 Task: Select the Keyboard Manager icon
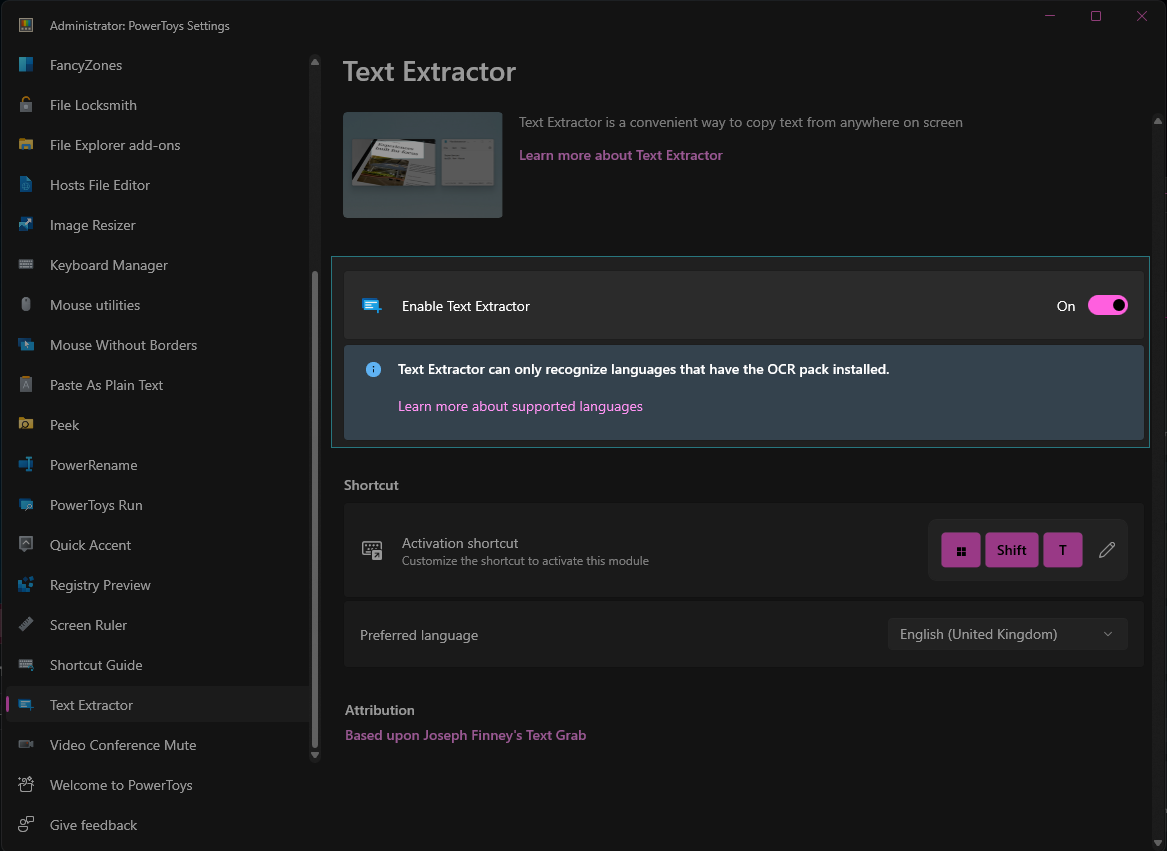(x=26, y=265)
